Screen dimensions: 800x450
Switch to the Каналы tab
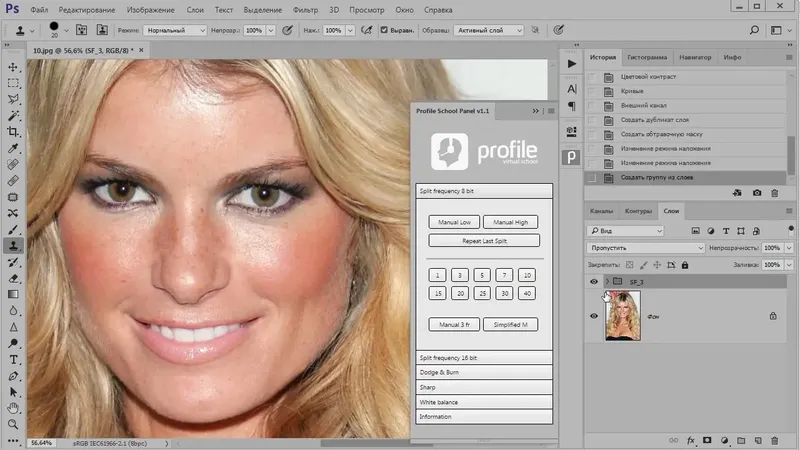[602, 211]
